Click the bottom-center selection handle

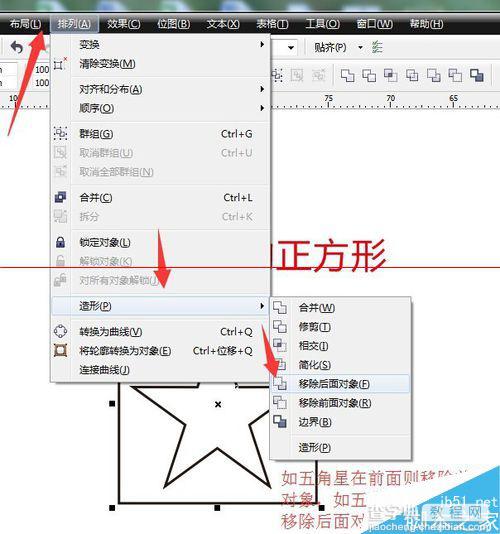(x=217, y=508)
